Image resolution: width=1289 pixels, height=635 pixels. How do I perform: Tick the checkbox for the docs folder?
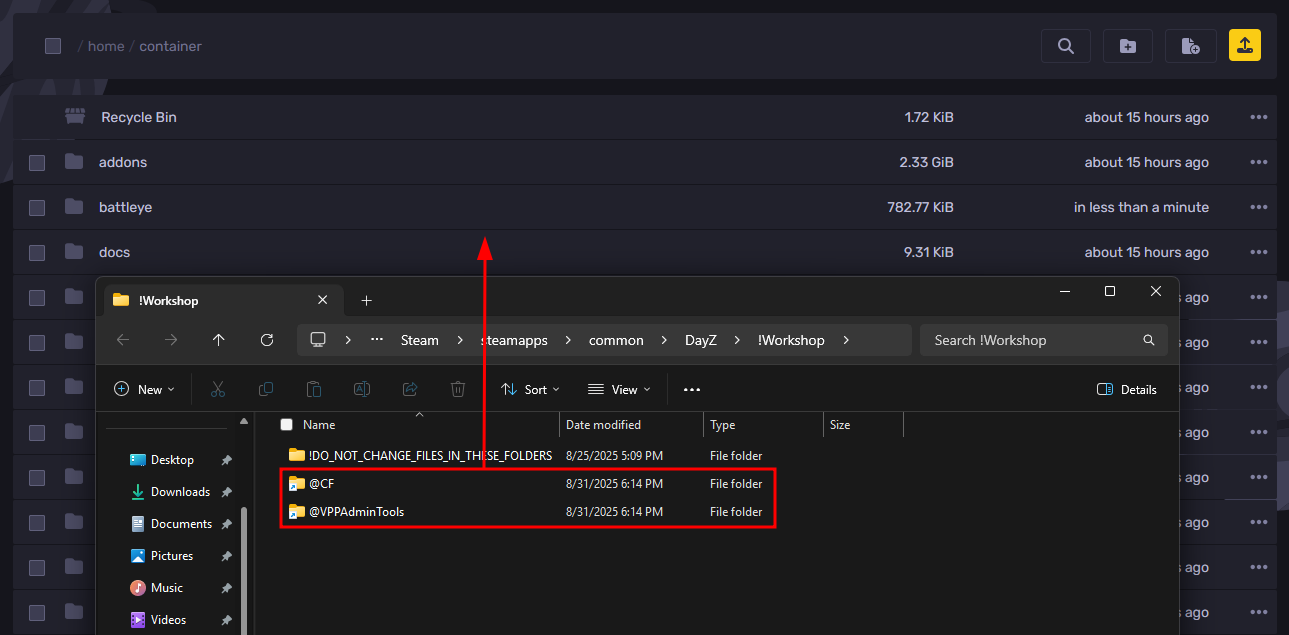[37, 252]
